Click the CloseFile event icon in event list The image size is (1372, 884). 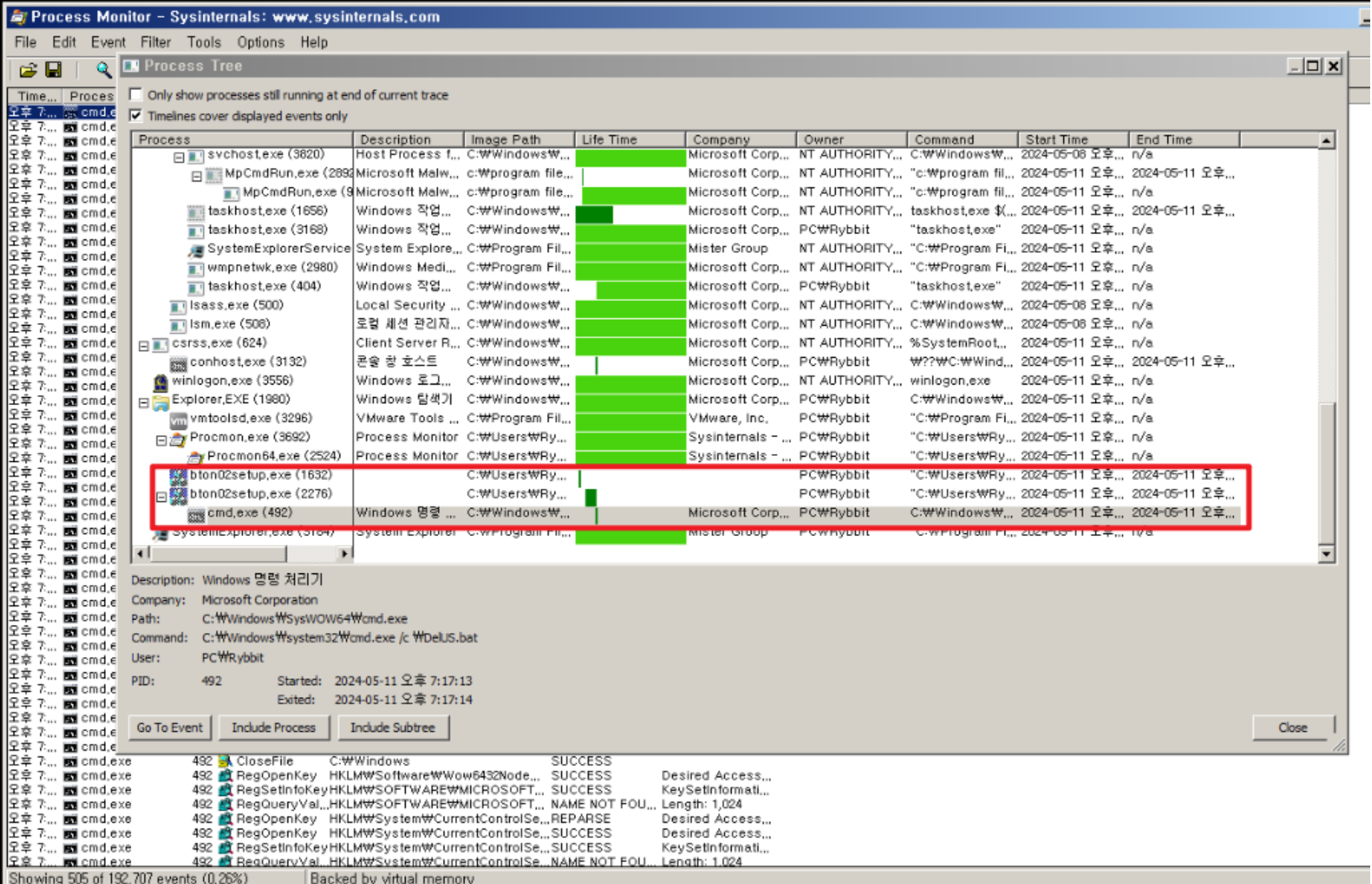(225, 761)
